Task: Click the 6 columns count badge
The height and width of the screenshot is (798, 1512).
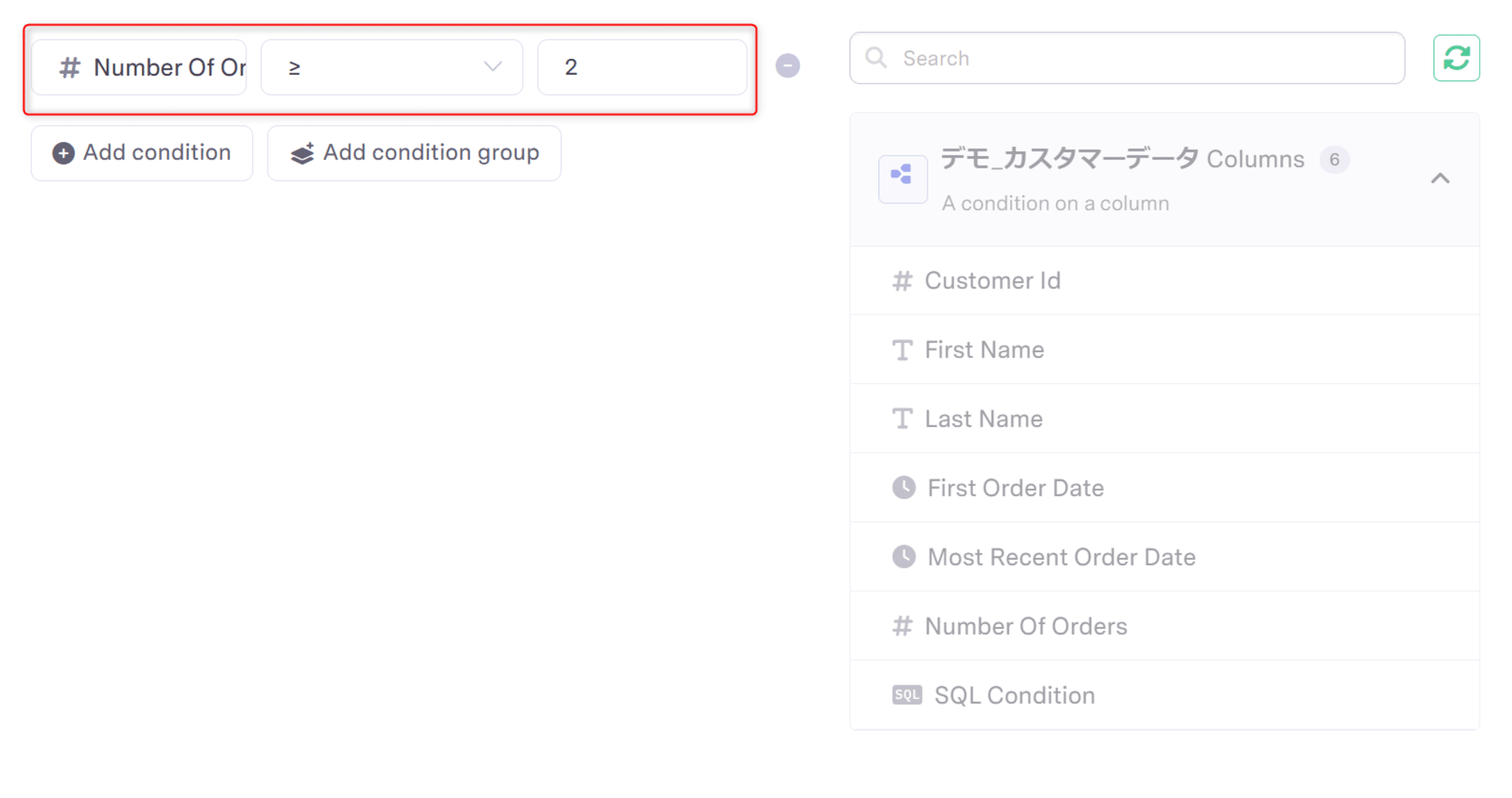Action: click(x=1334, y=159)
